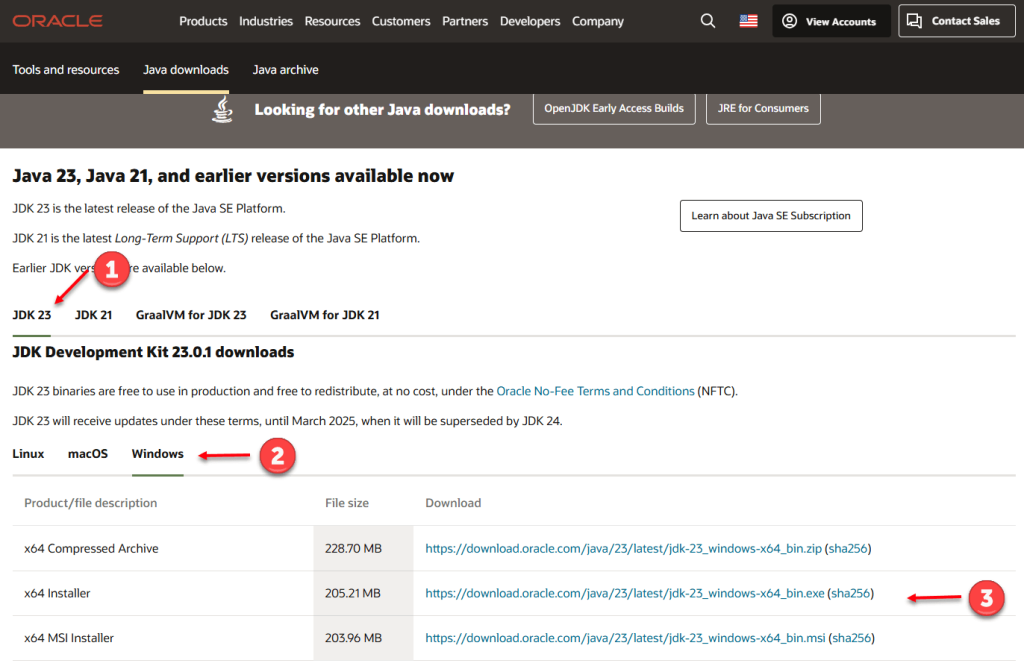The width and height of the screenshot is (1024, 666).
Task: Switch to the macOS downloads tab
Action: tap(88, 454)
